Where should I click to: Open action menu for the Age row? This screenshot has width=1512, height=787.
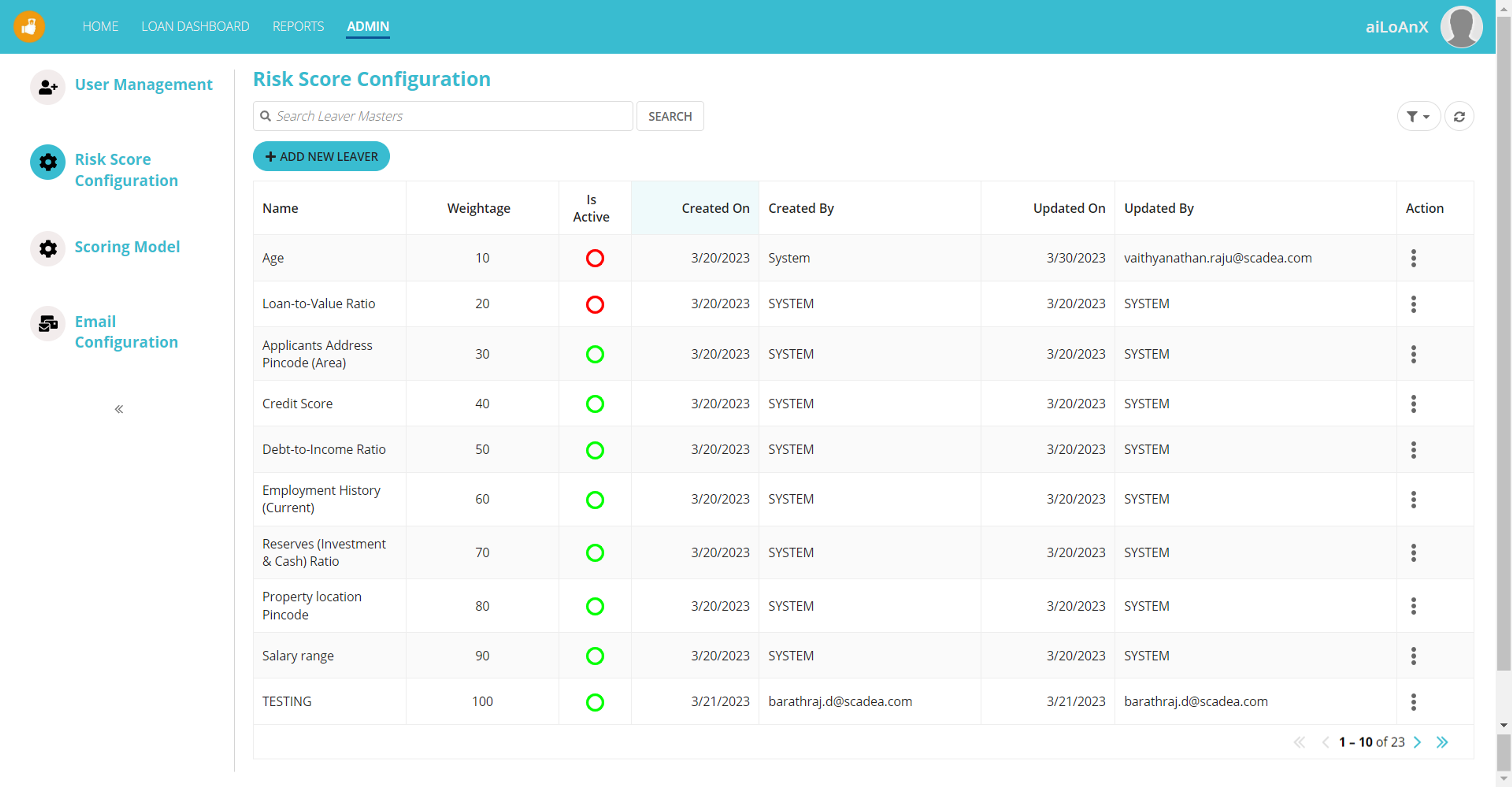coord(1414,258)
